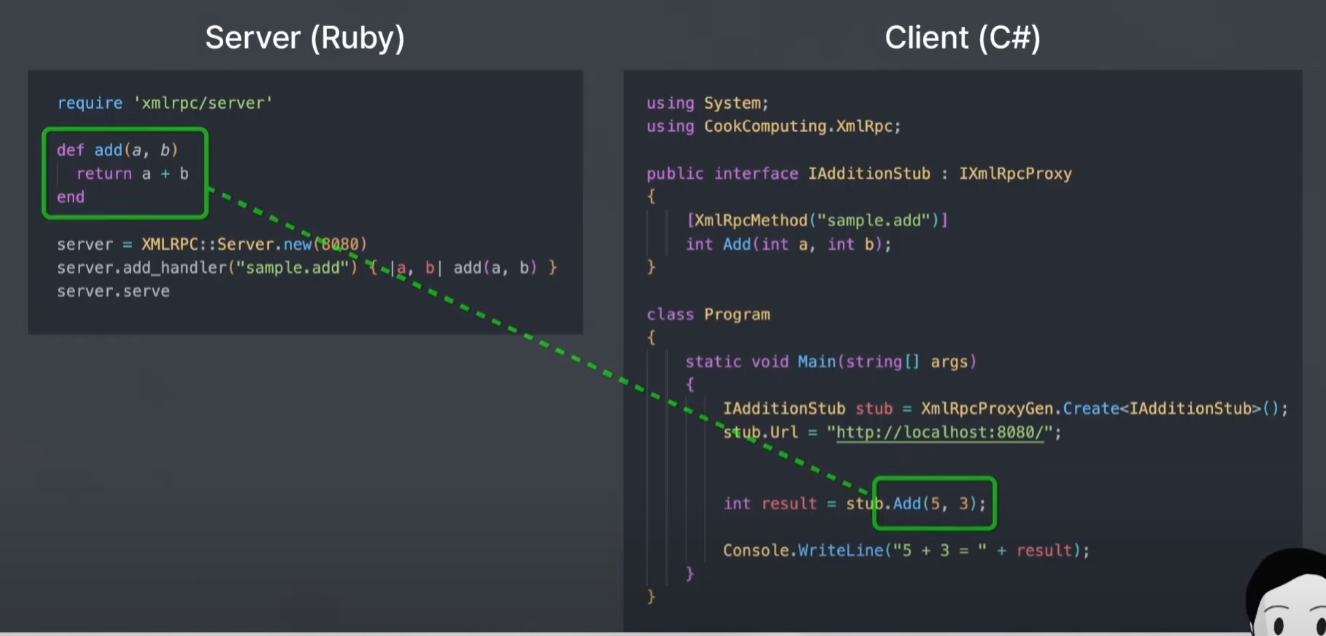This screenshot has height=636, width=1326.
Task: Click the line "require 'xmlrpc/server'"
Action: [165, 103]
